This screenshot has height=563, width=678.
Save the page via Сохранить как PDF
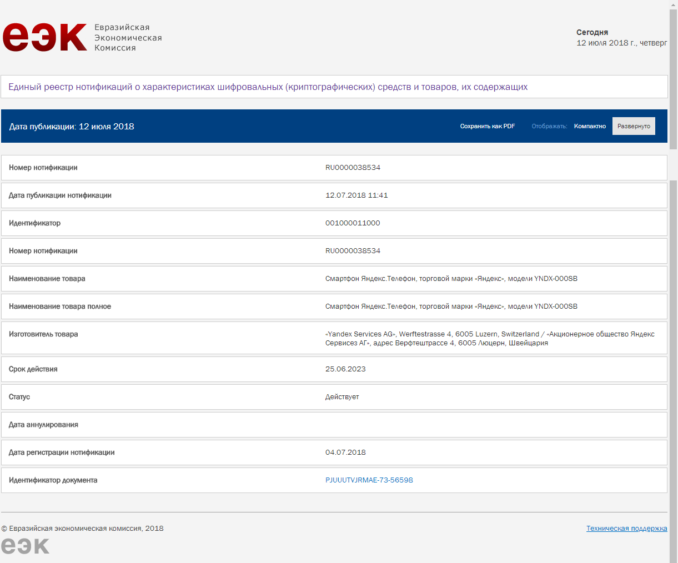(487, 126)
